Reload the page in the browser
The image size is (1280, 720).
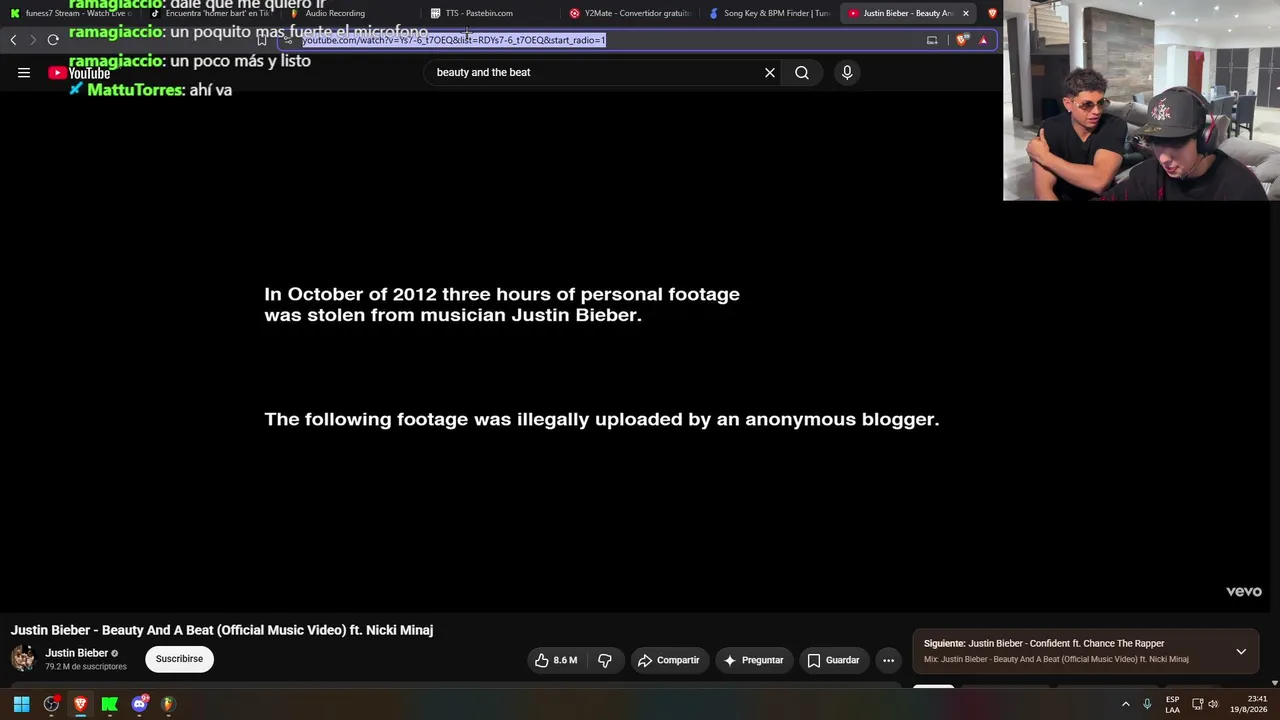53,40
